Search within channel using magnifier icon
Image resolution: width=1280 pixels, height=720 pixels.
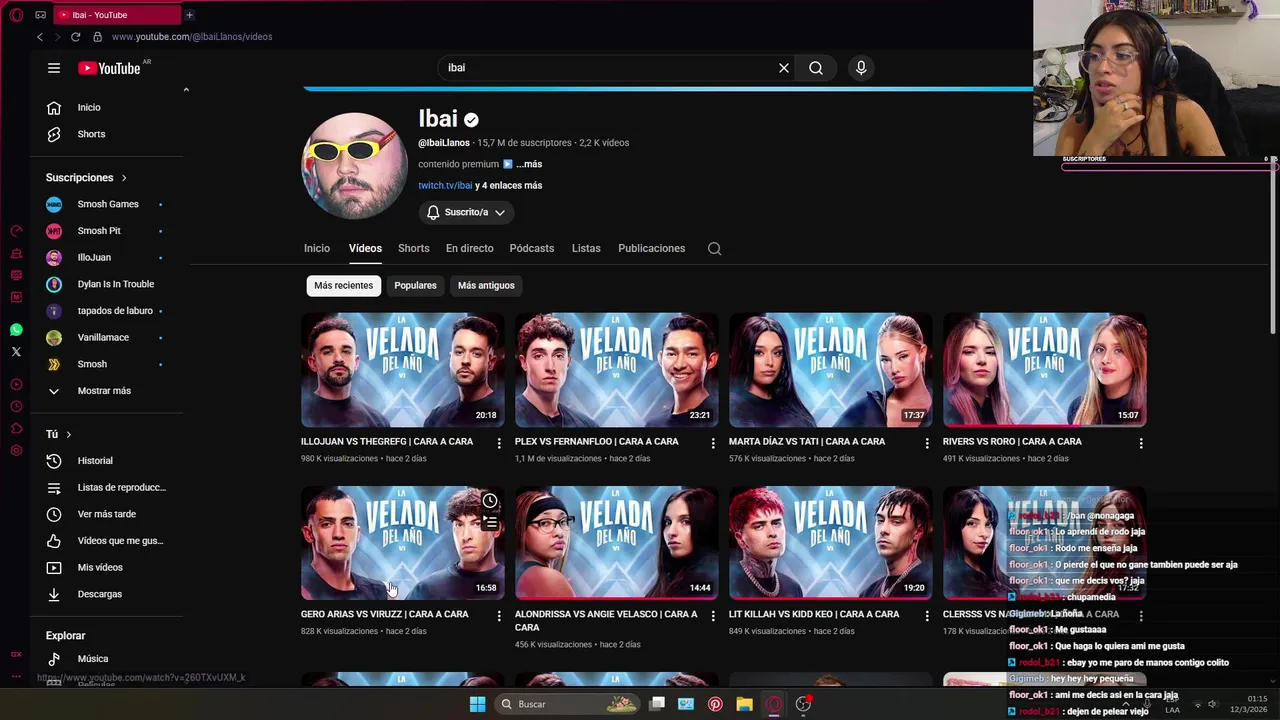tap(714, 248)
